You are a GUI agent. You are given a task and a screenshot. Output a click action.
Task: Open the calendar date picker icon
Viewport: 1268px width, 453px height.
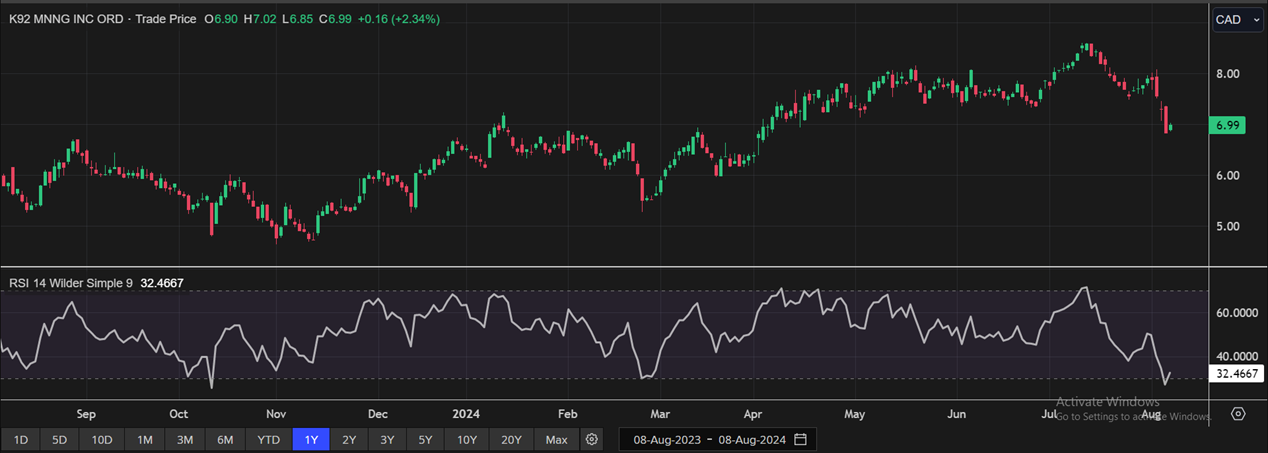point(800,439)
